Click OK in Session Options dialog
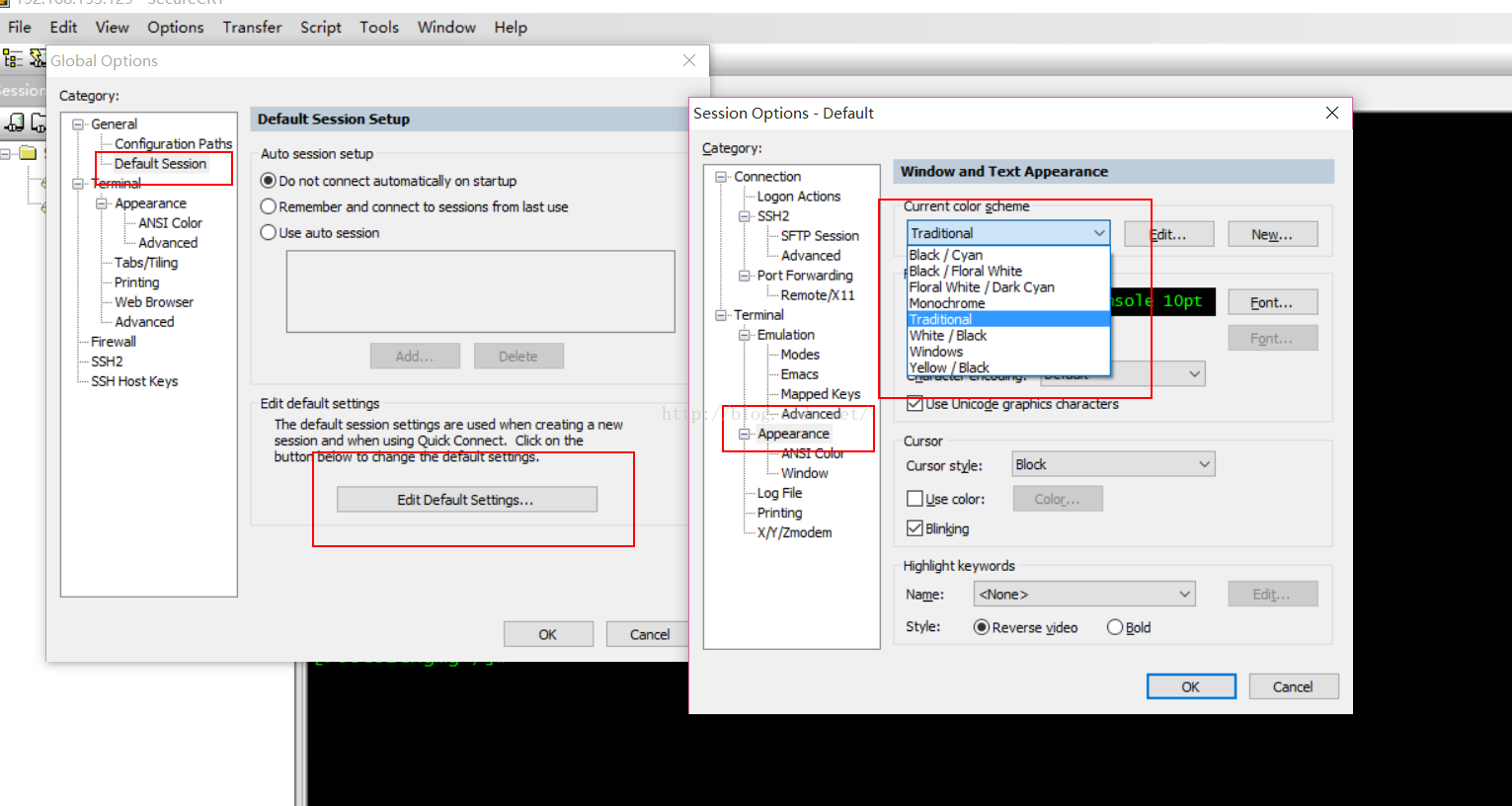The image size is (1512, 806). [x=1191, y=686]
